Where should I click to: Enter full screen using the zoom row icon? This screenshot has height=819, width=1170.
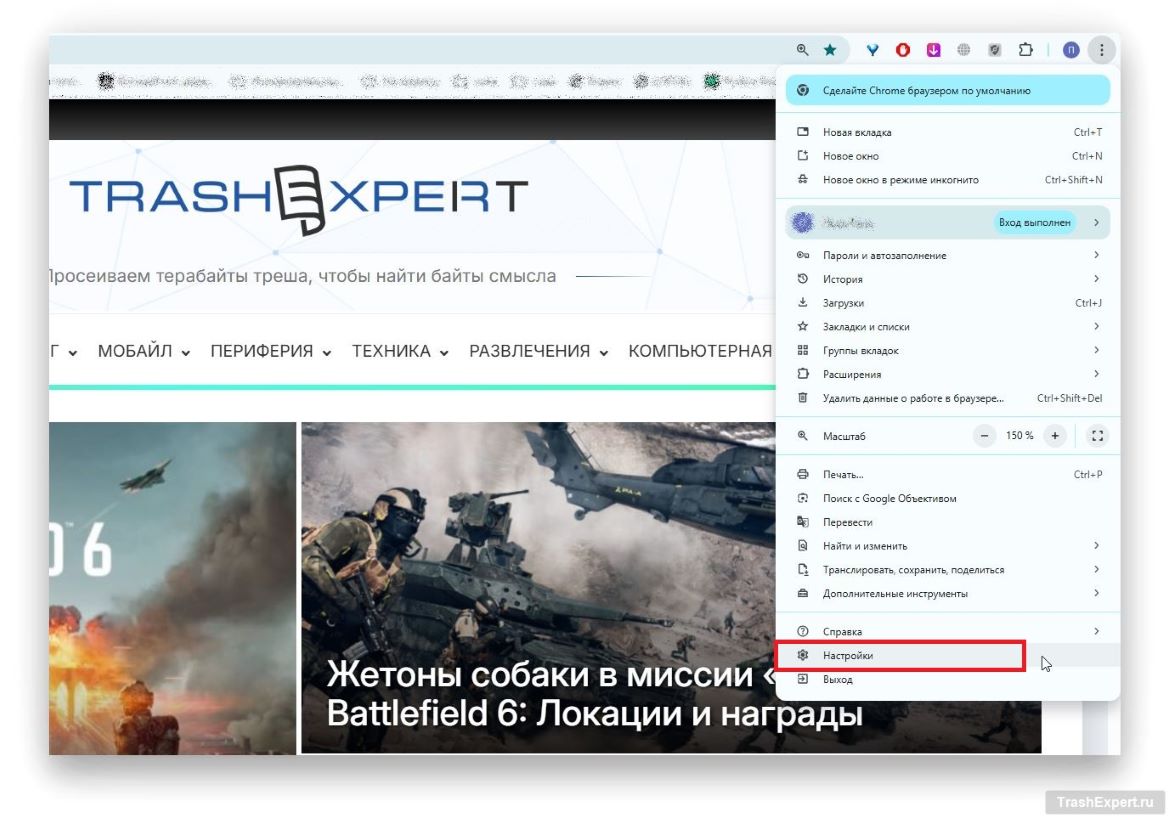pos(1097,436)
